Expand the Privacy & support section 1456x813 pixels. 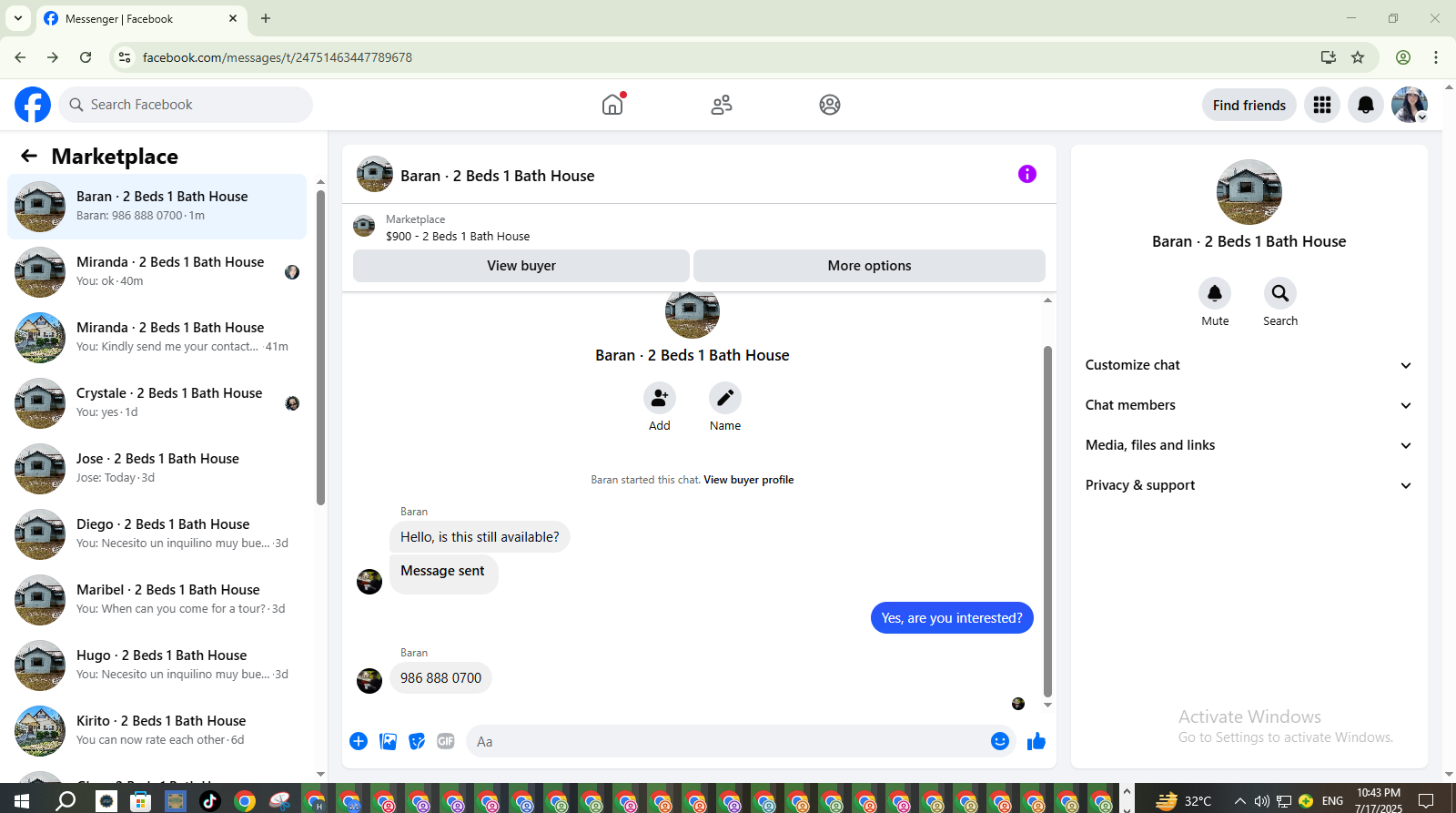[x=1249, y=485]
